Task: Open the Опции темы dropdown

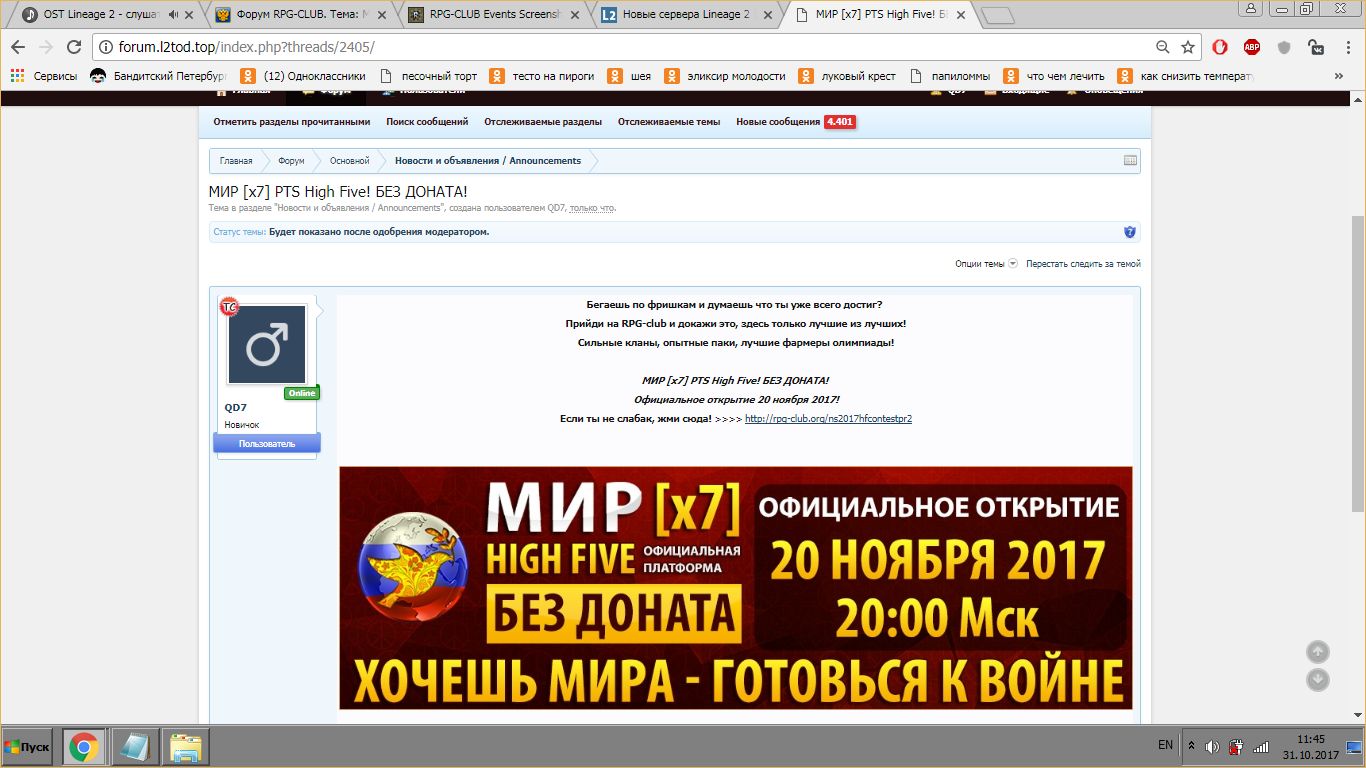Action: pyautogui.click(x=986, y=264)
